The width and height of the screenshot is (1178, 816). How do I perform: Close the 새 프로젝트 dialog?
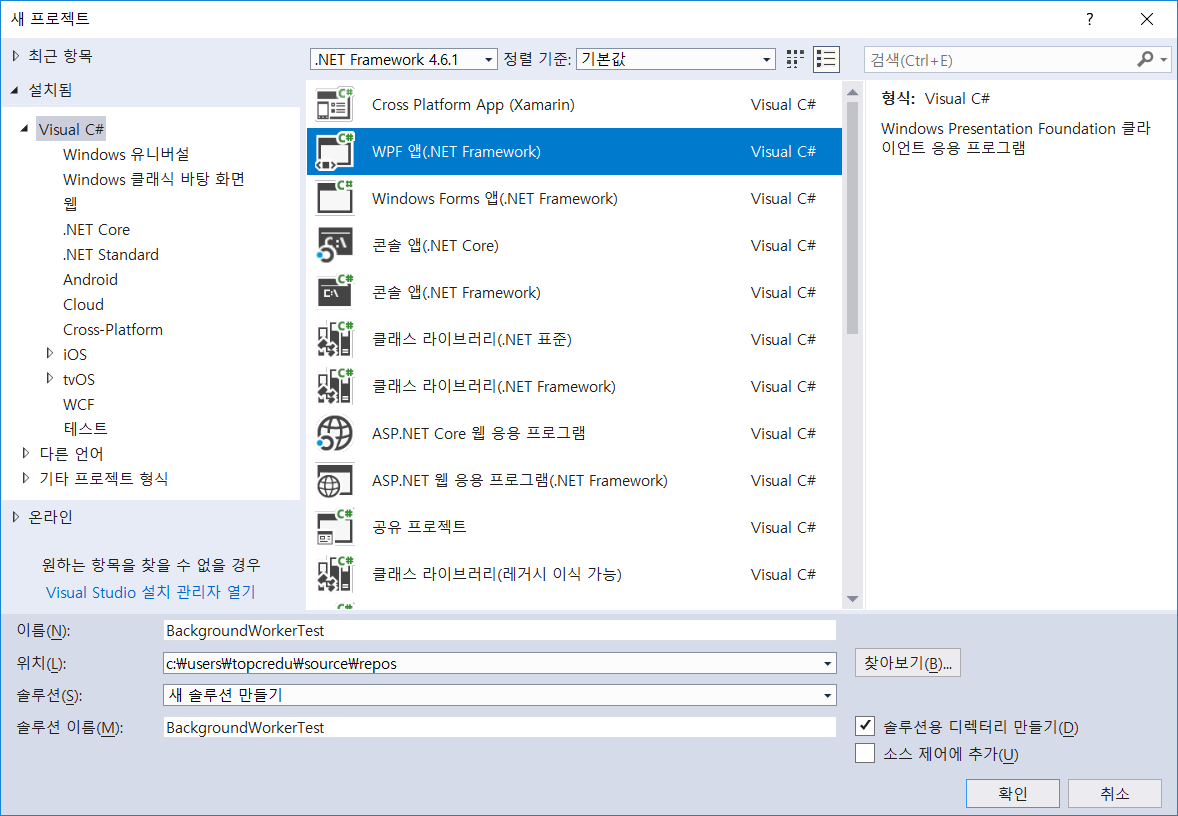1146,20
